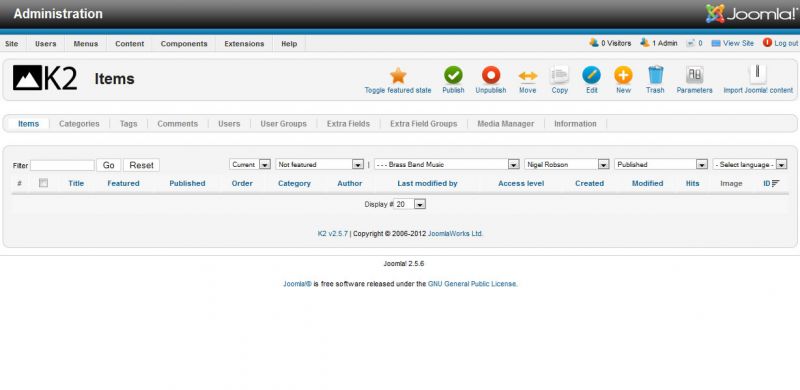Click the Log out link
The height and width of the screenshot is (390, 800).
coord(786,43)
